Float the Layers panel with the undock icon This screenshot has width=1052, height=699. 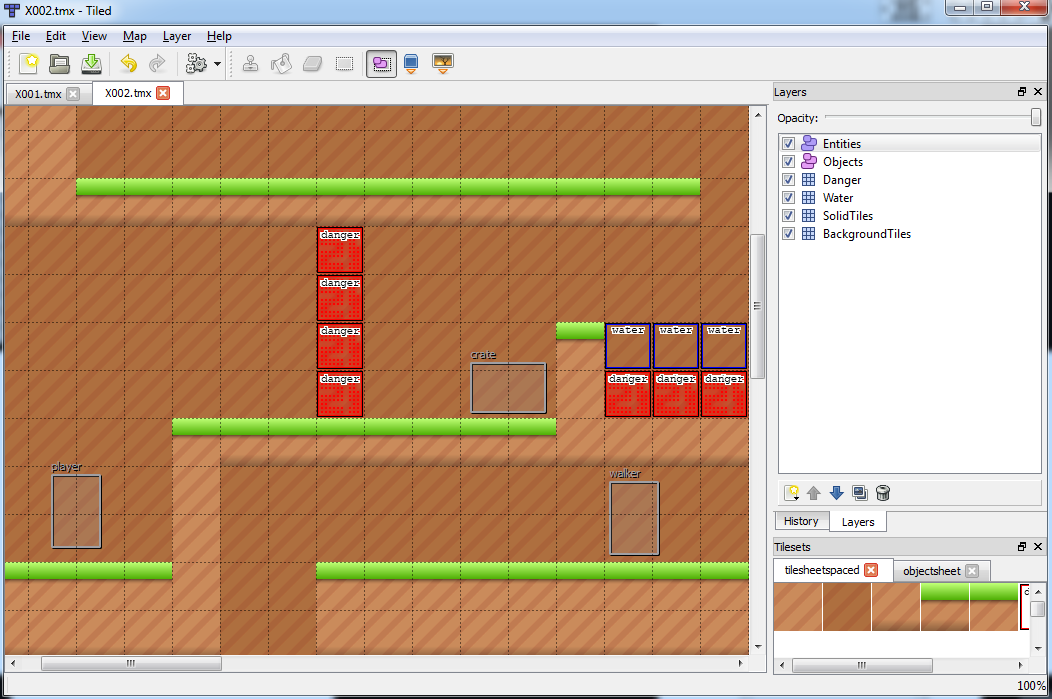(x=1022, y=92)
